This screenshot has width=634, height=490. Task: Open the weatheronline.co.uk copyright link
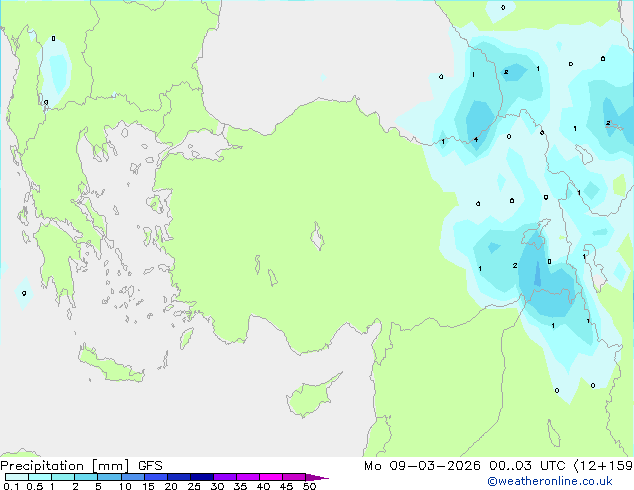point(549,481)
